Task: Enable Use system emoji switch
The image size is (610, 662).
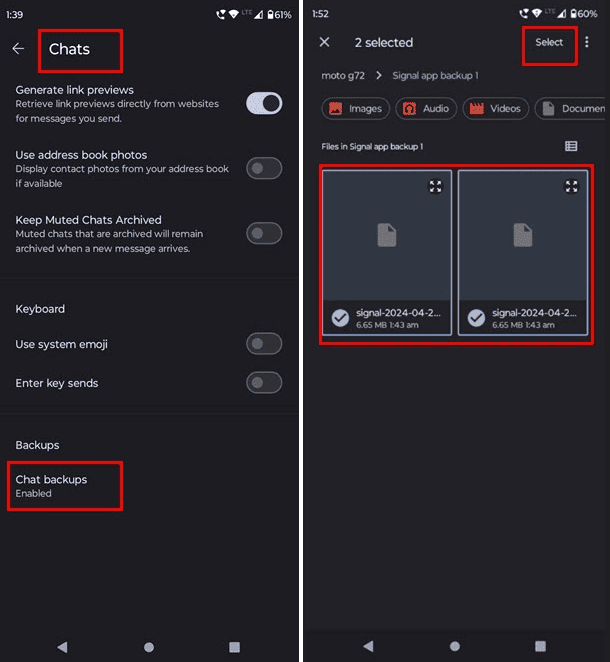Action: (x=264, y=344)
